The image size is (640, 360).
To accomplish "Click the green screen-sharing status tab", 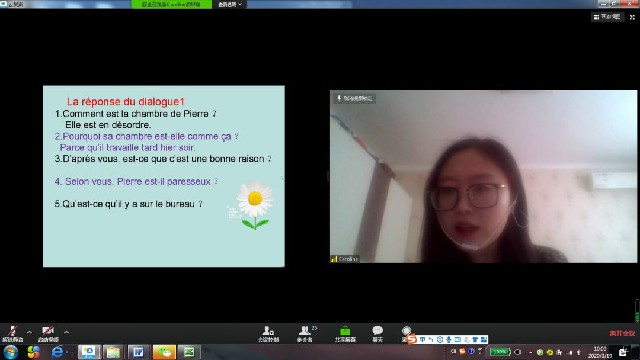I will pos(171,4).
